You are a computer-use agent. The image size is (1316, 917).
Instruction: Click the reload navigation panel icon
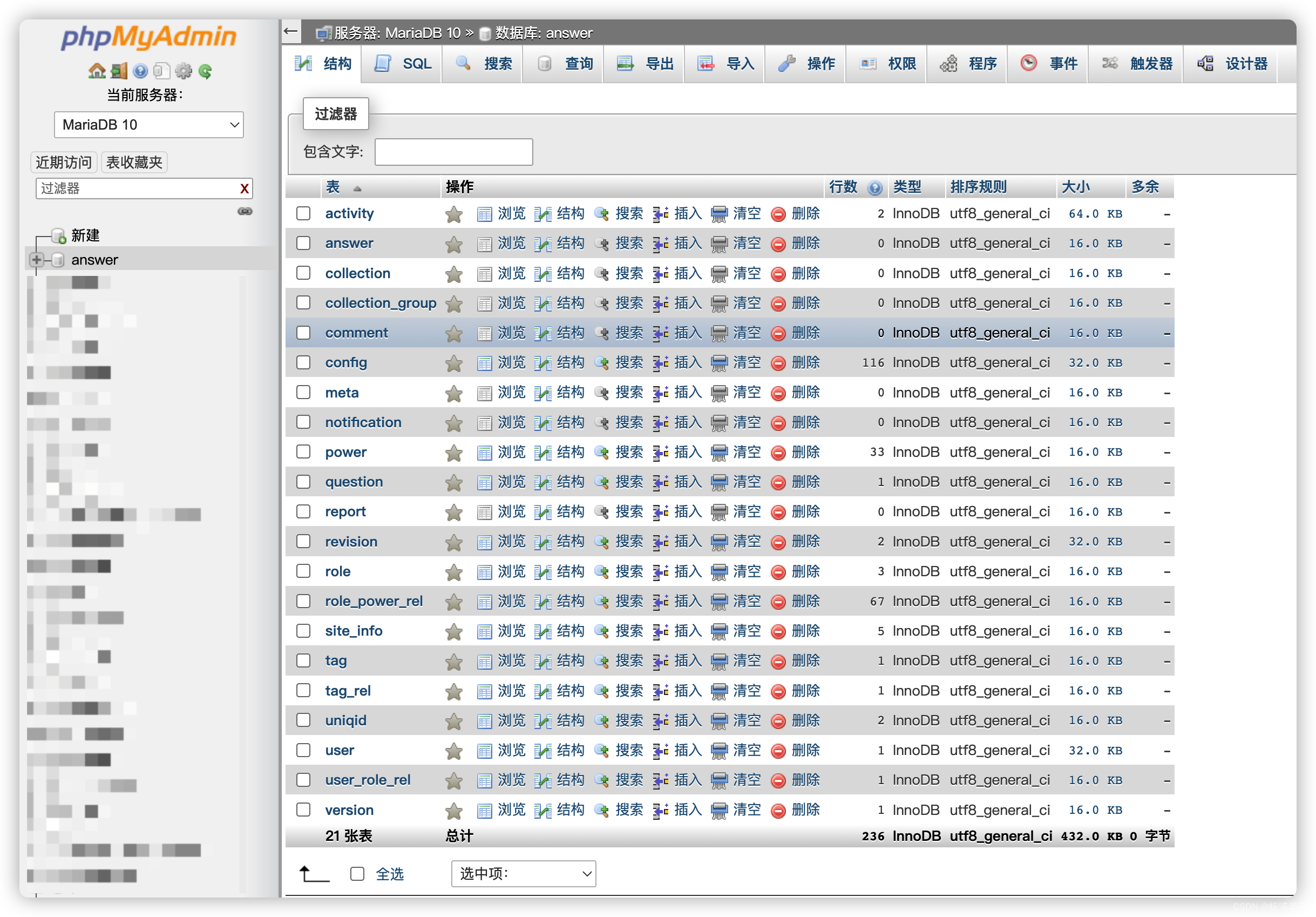click(x=205, y=71)
